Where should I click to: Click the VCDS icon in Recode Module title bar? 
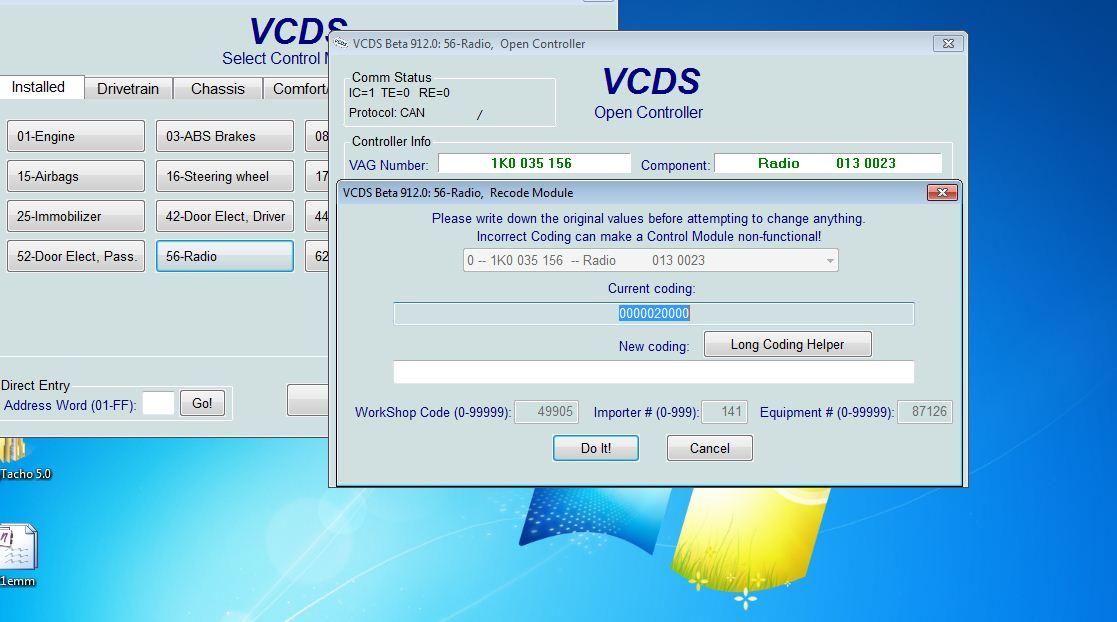[341, 193]
